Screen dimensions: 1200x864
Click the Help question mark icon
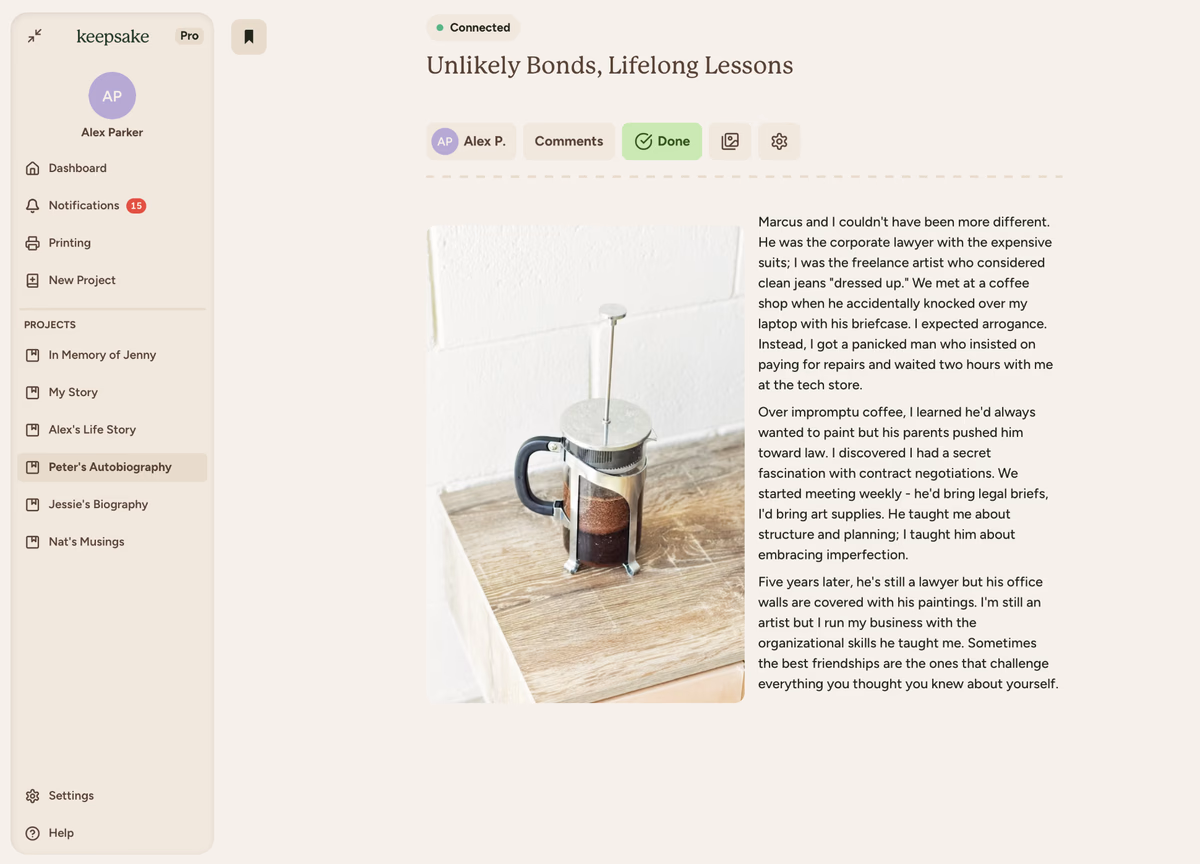(33, 833)
